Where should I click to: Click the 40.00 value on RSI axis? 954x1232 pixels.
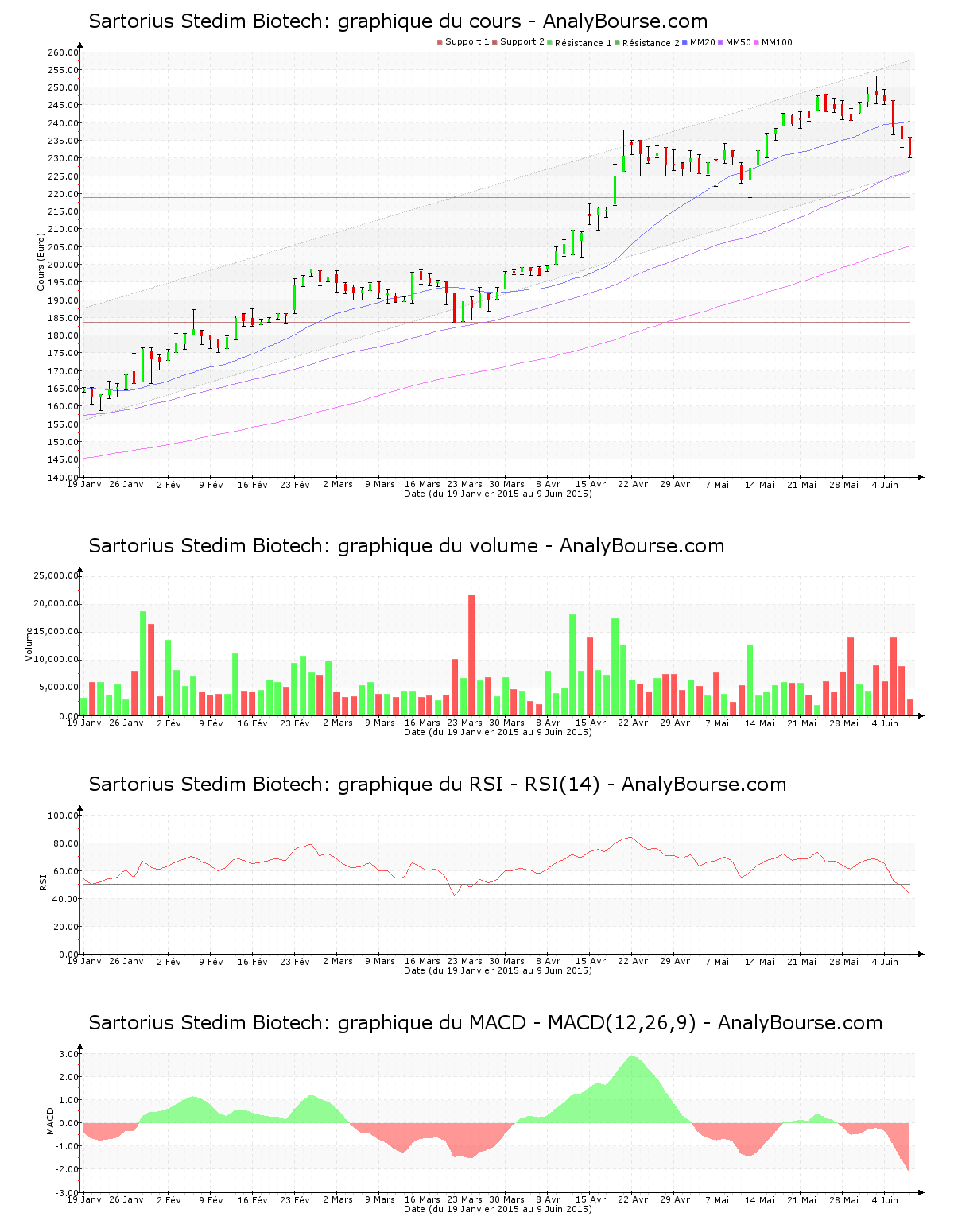(x=65, y=899)
